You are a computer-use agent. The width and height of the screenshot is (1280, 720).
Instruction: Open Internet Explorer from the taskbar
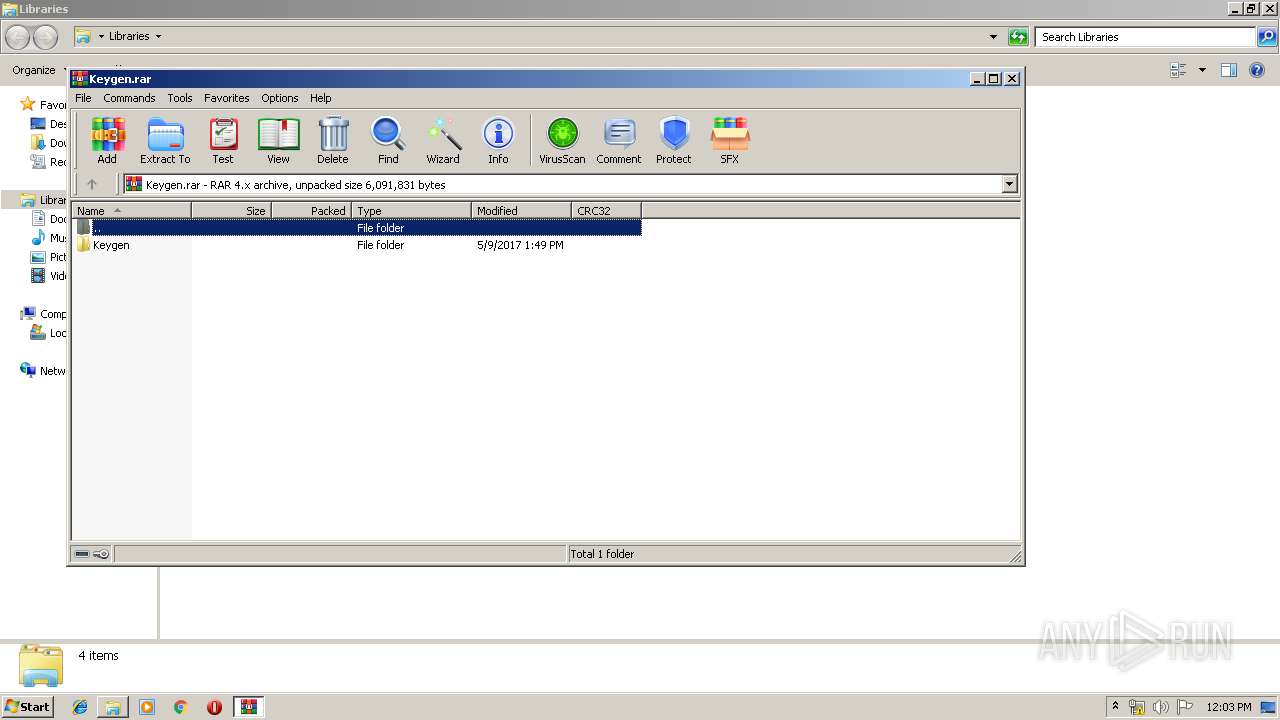coord(80,707)
